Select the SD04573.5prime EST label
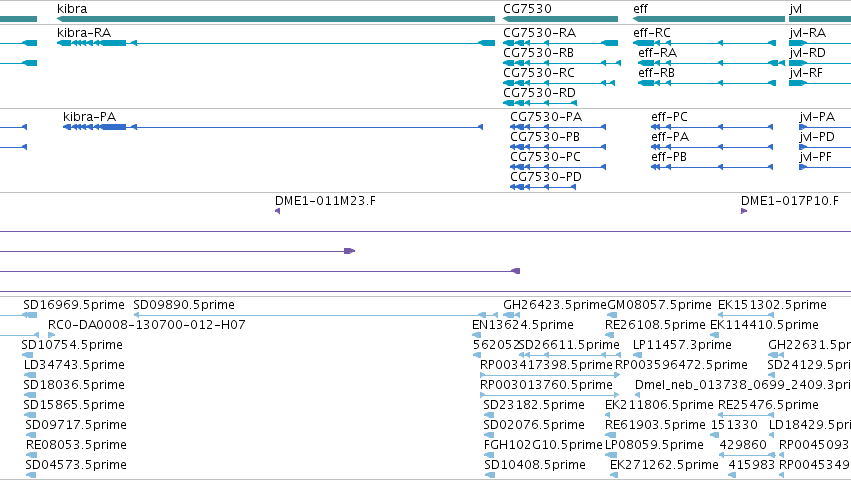Viewport: 851px width, 480px height. 76,465
